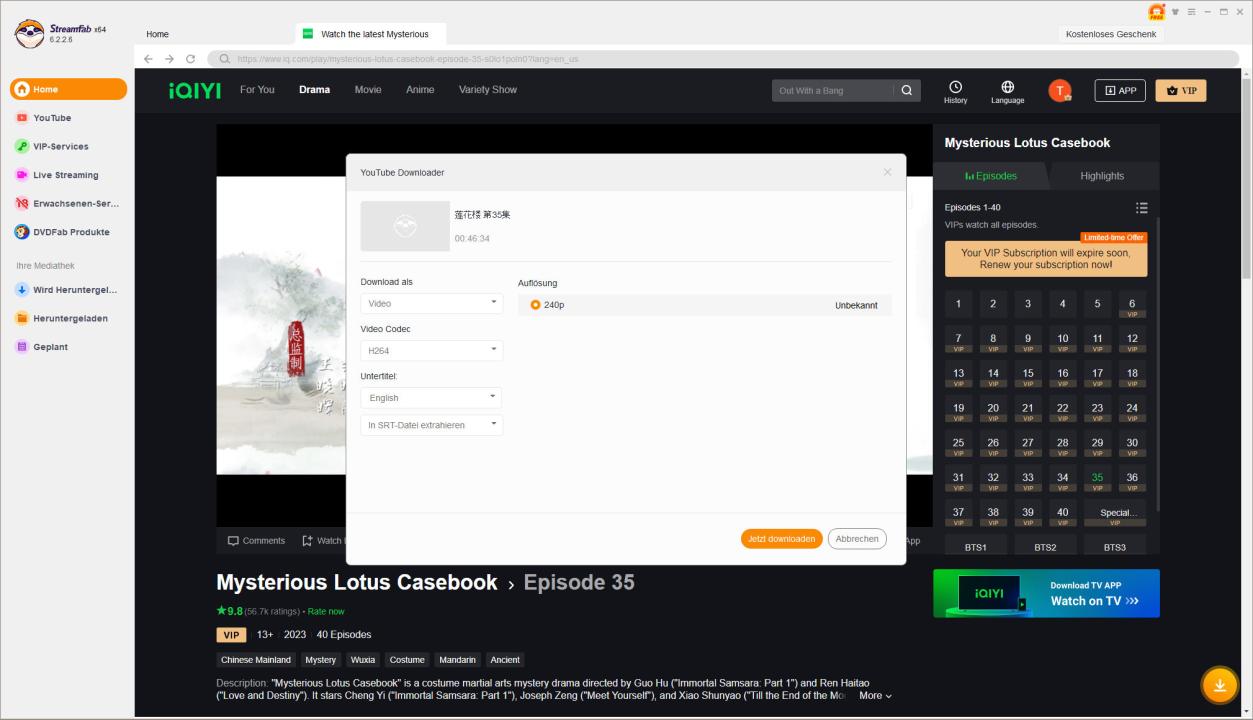The width and height of the screenshot is (1253, 720).
Task: Select episode 36 in the episode grid
Action: pos(1131,480)
